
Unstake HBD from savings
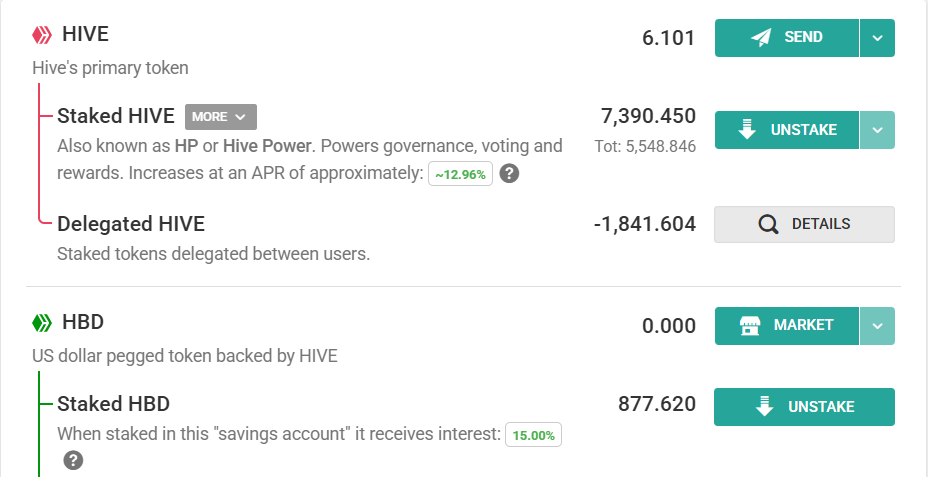tap(804, 407)
